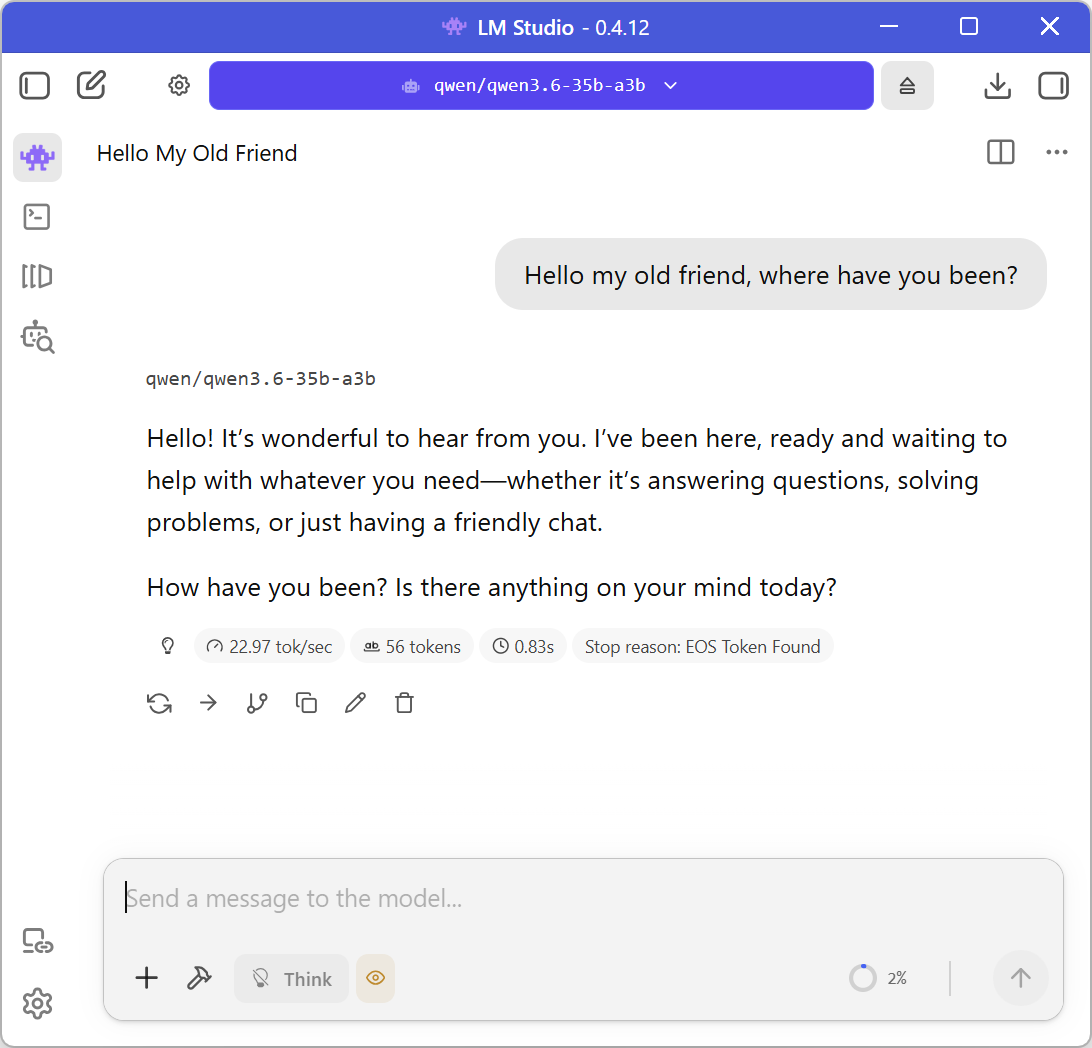Open the chat options ellipsis menu
This screenshot has height=1048, width=1092.
[1057, 152]
